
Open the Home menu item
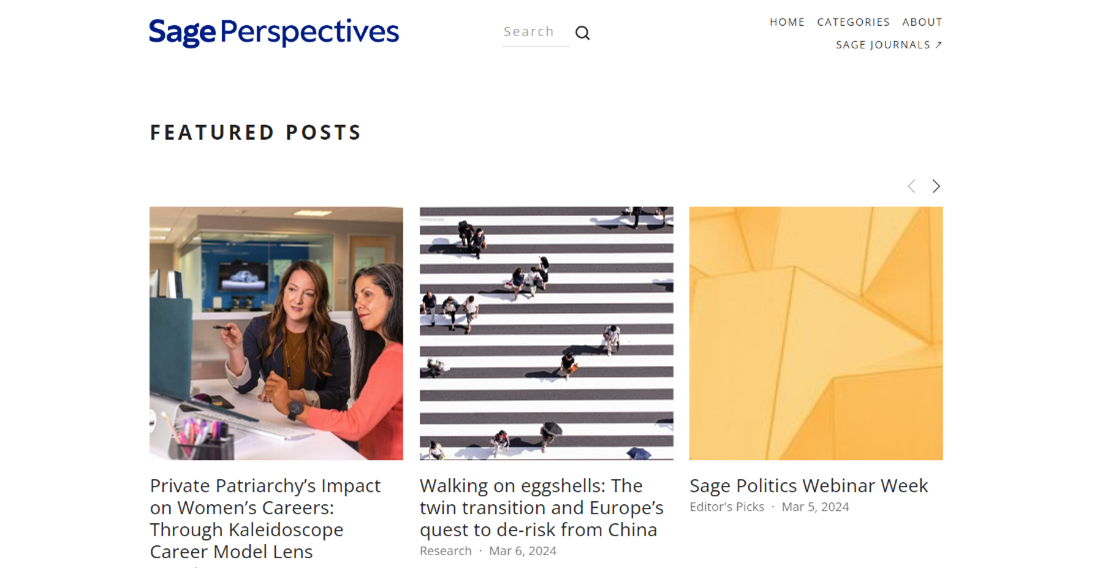point(787,22)
